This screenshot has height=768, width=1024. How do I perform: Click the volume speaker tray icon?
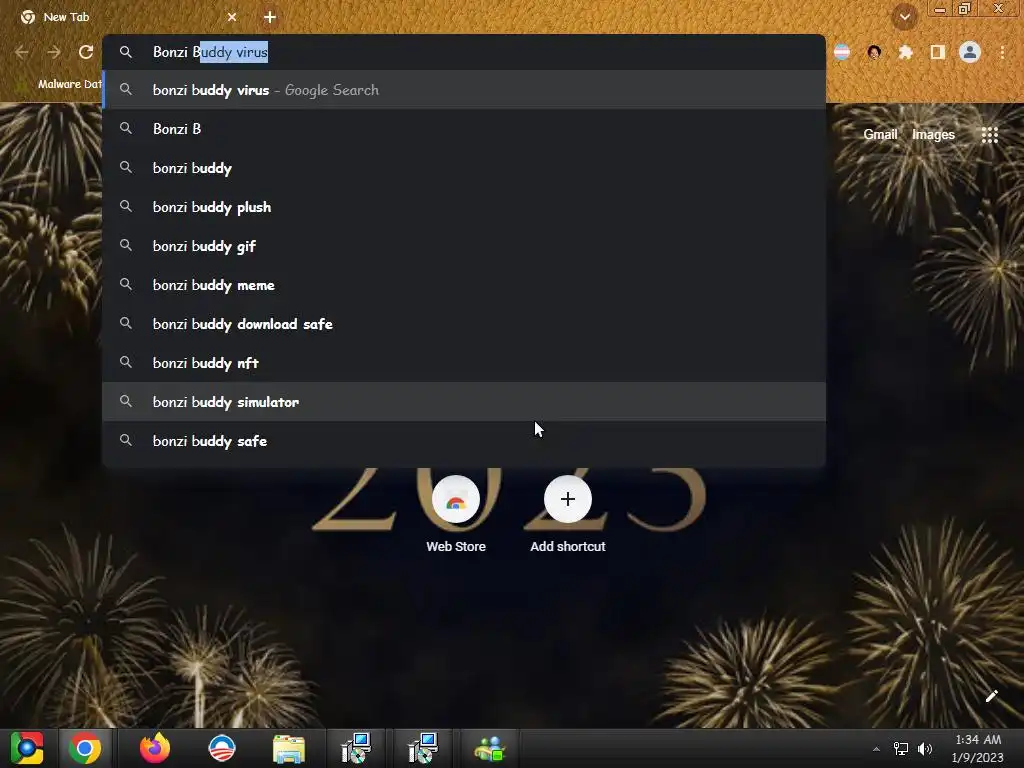click(x=925, y=749)
